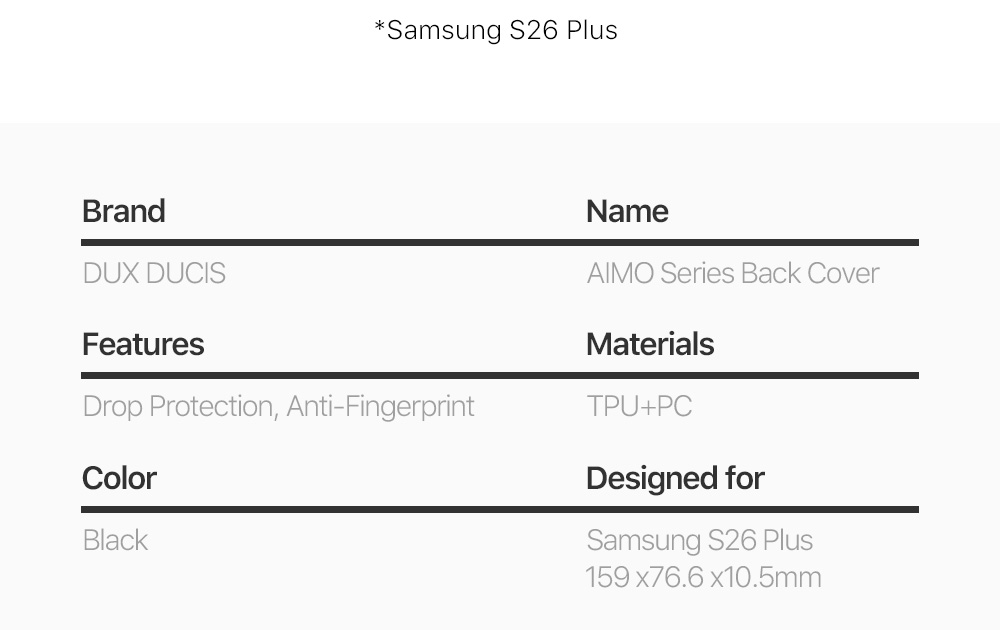Screen dimensions: 1000x630
Task: Click the Name column label
Action: pyautogui.click(x=627, y=211)
